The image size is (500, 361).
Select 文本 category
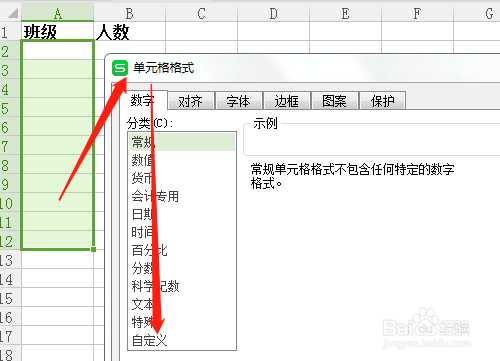(x=182, y=304)
